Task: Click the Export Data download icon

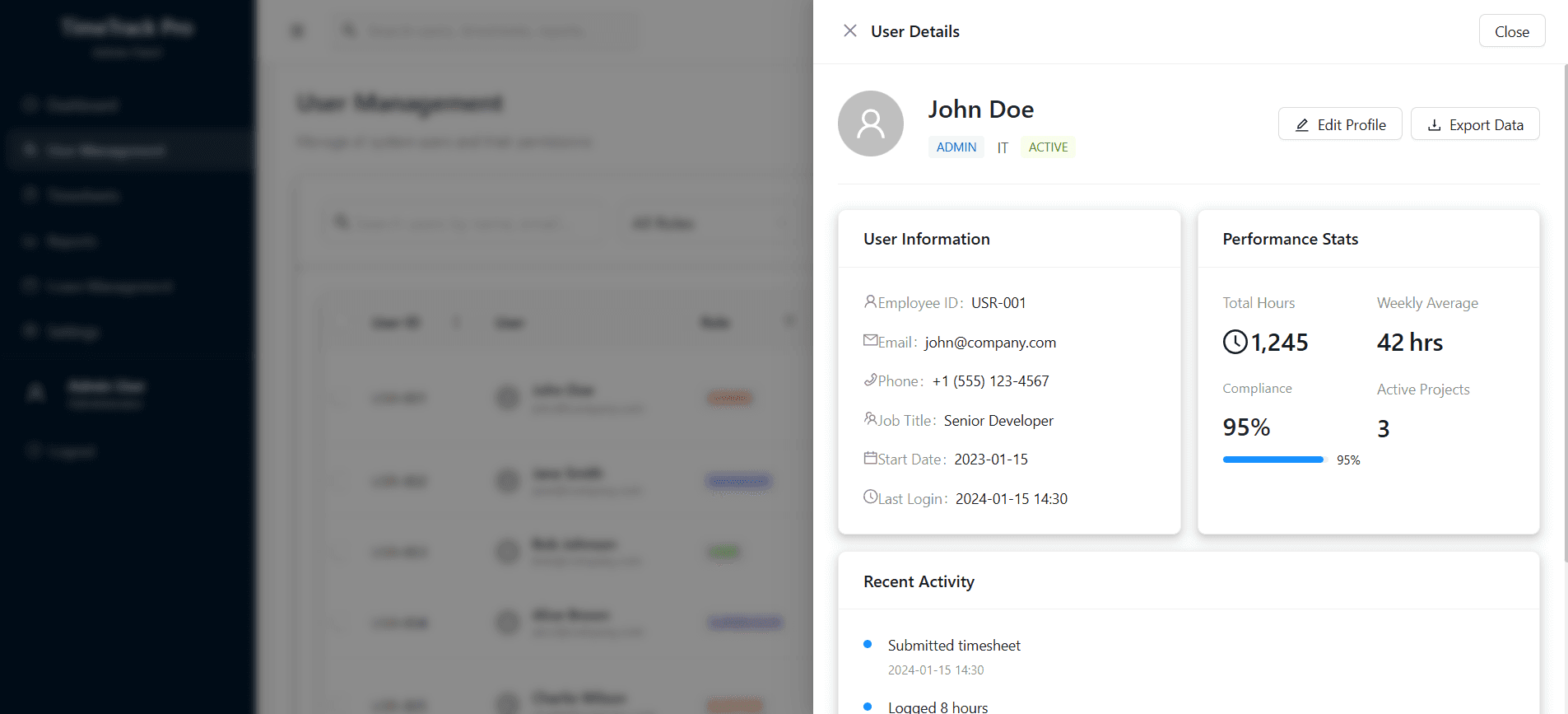Action: pos(1434,125)
